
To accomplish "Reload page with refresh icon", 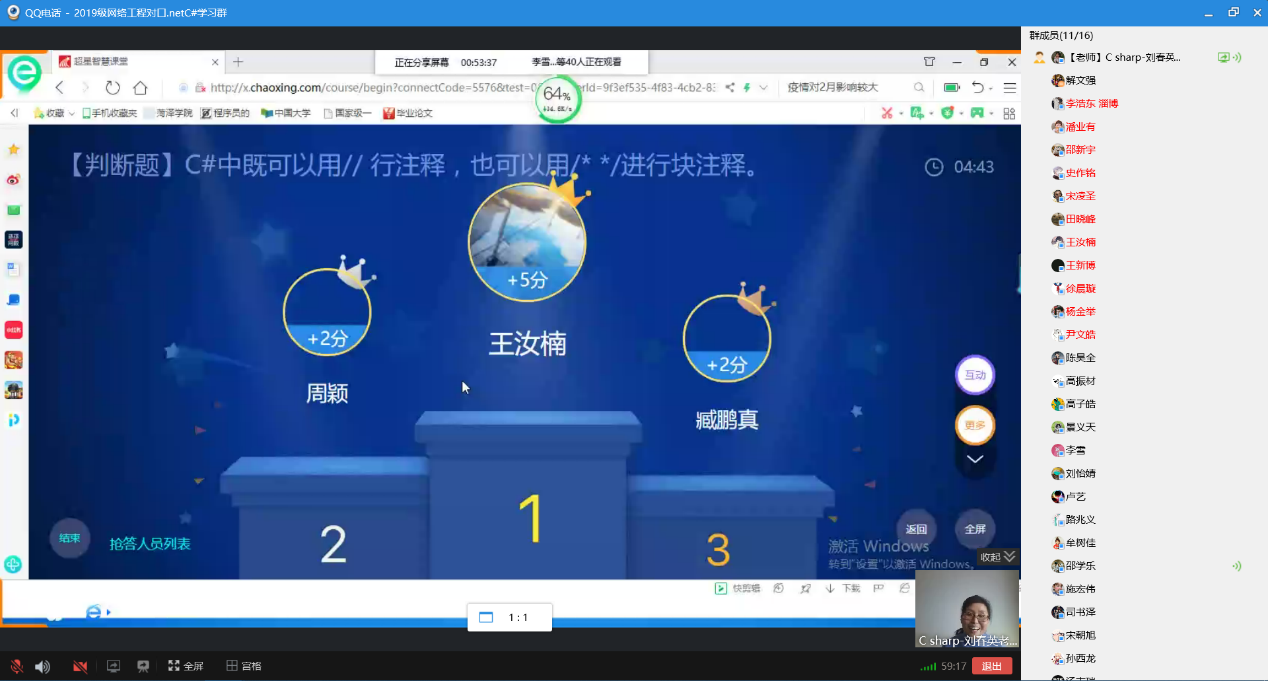I will [x=113, y=88].
